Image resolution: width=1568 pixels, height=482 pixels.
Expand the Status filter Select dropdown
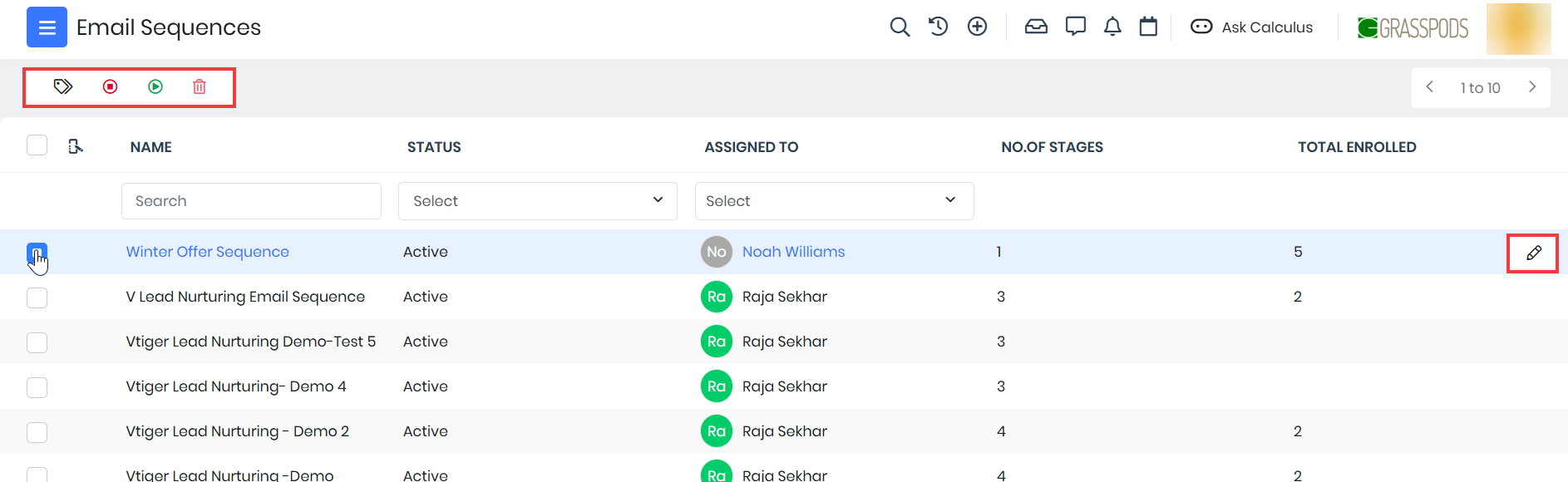[537, 201]
